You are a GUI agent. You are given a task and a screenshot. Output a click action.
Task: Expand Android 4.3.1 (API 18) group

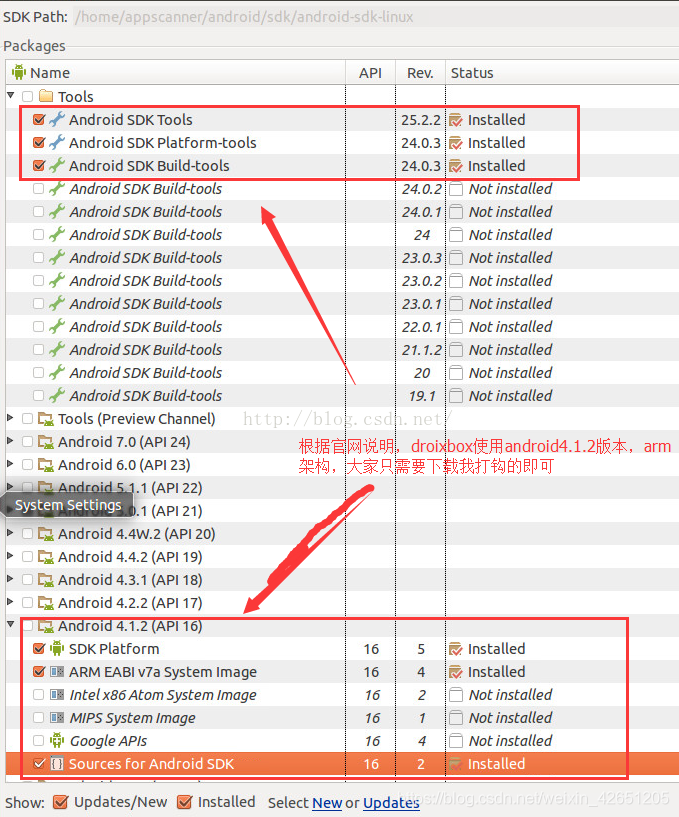click(10, 579)
